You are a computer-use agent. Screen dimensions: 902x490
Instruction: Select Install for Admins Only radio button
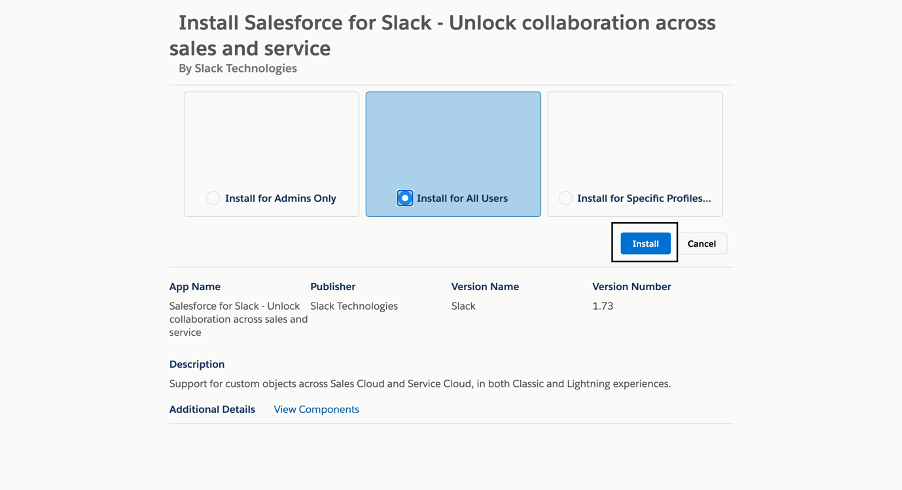(x=213, y=198)
